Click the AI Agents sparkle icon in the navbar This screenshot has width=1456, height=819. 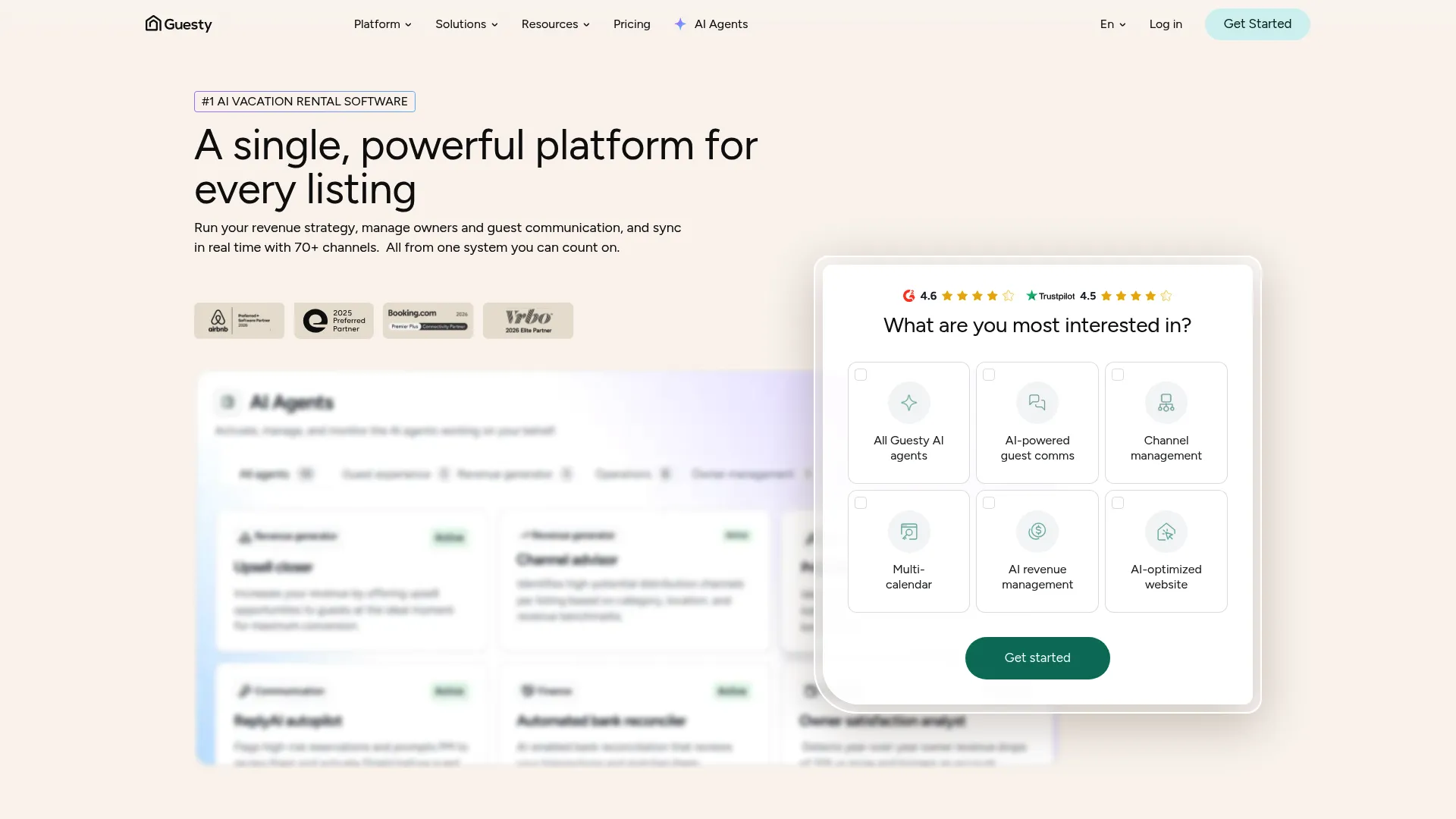[x=680, y=24]
